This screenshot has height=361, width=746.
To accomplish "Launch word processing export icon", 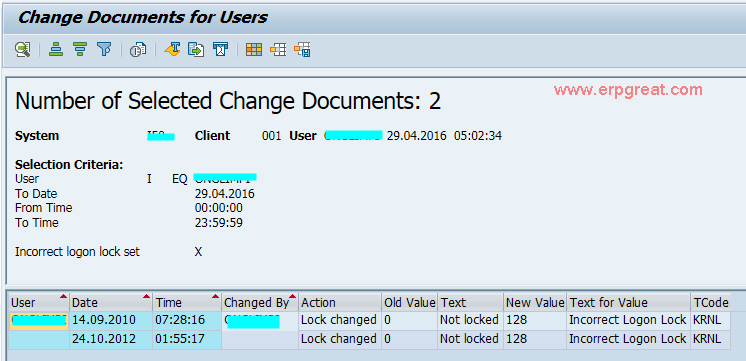I will click(173, 49).
